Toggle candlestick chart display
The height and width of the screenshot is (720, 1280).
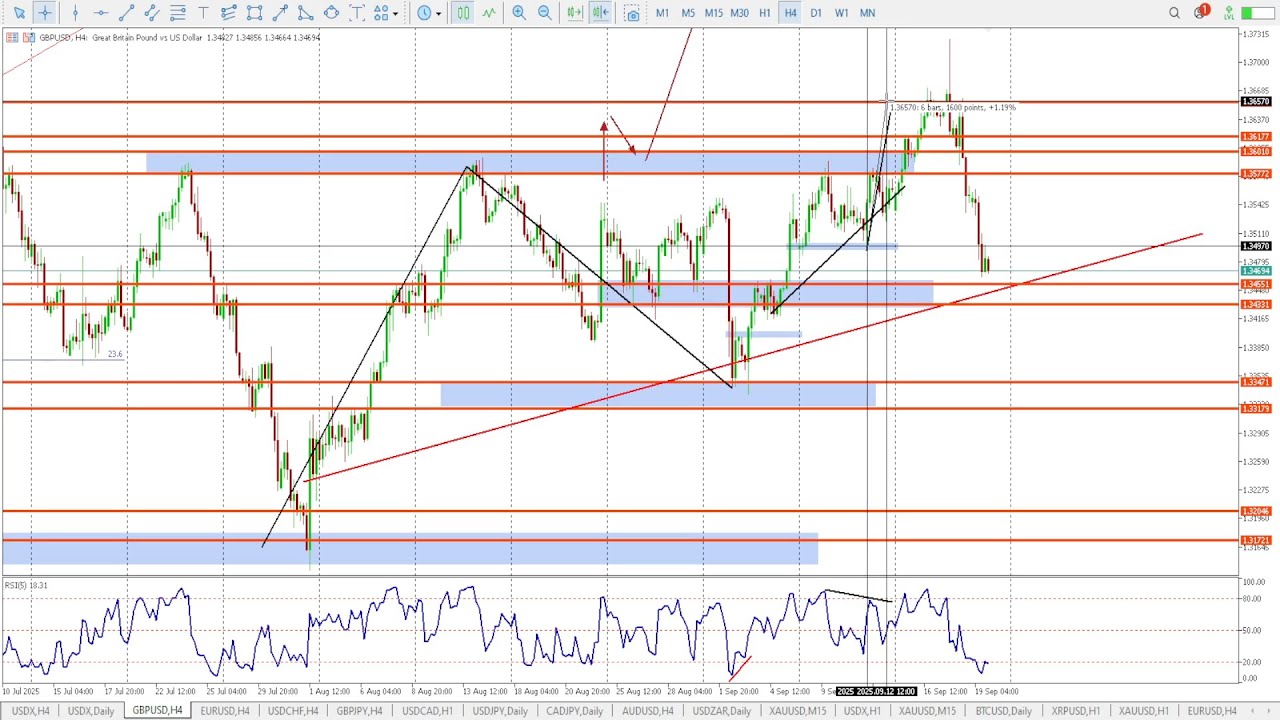pos(463,13)
